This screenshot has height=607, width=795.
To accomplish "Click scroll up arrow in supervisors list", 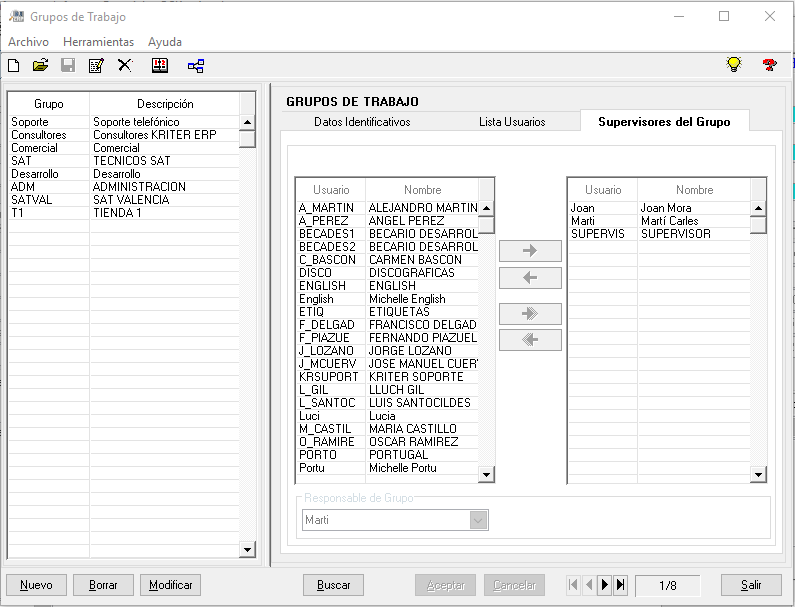I will point(758,208).
